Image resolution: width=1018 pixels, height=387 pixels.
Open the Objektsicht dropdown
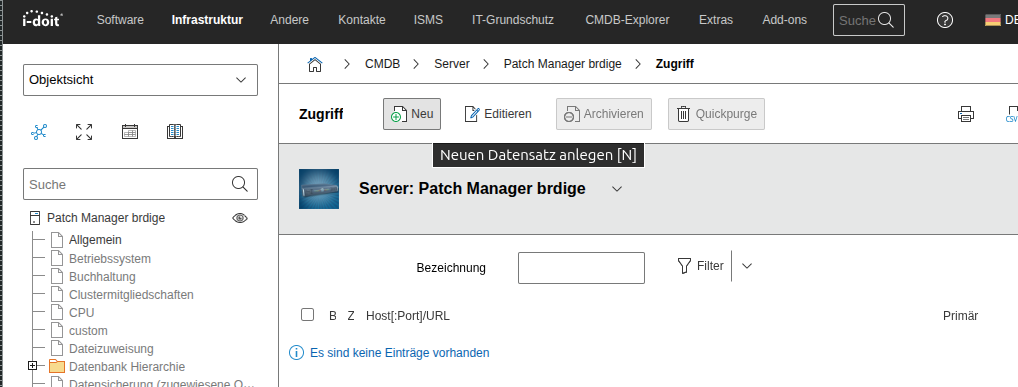click(140, 80)
